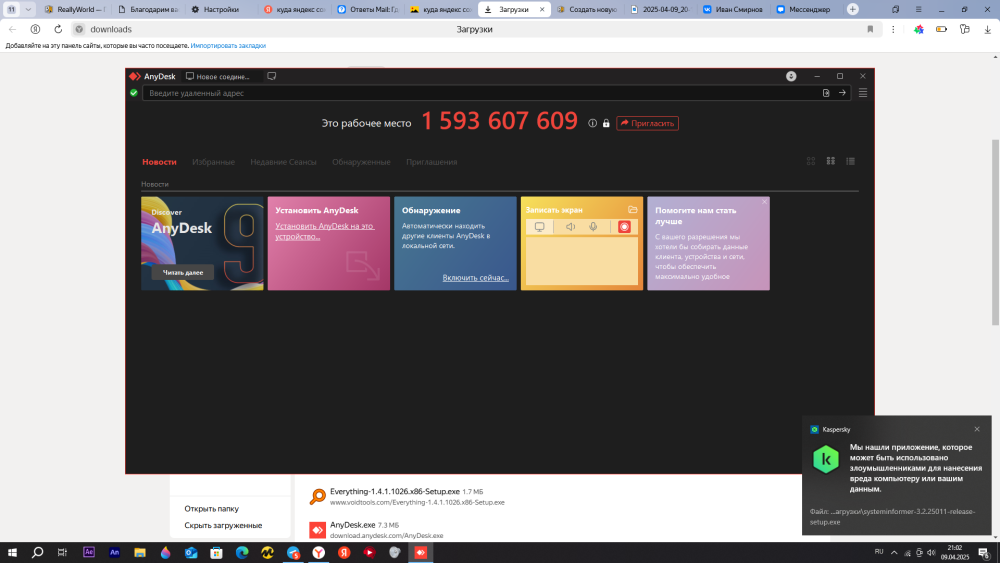The height and width of the screenshot is (563, 1000).
Task: Toggle monitor capture in Record screen card
Action: [x=540, y=226]
